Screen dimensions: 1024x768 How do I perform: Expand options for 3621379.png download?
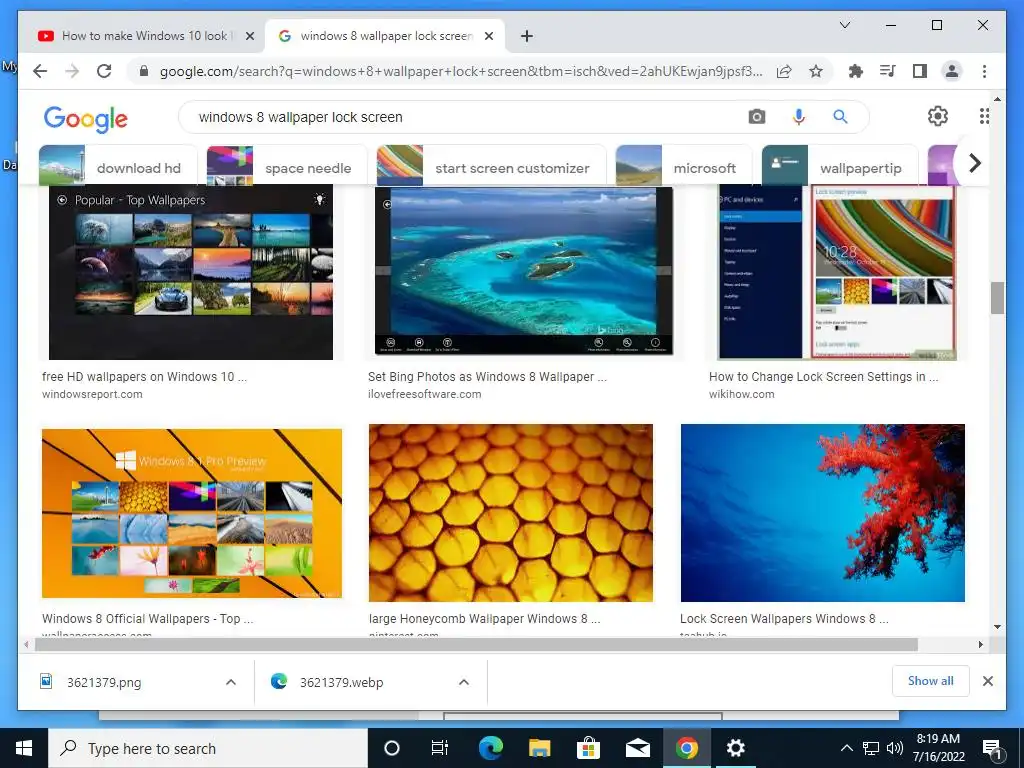point(231,682)
